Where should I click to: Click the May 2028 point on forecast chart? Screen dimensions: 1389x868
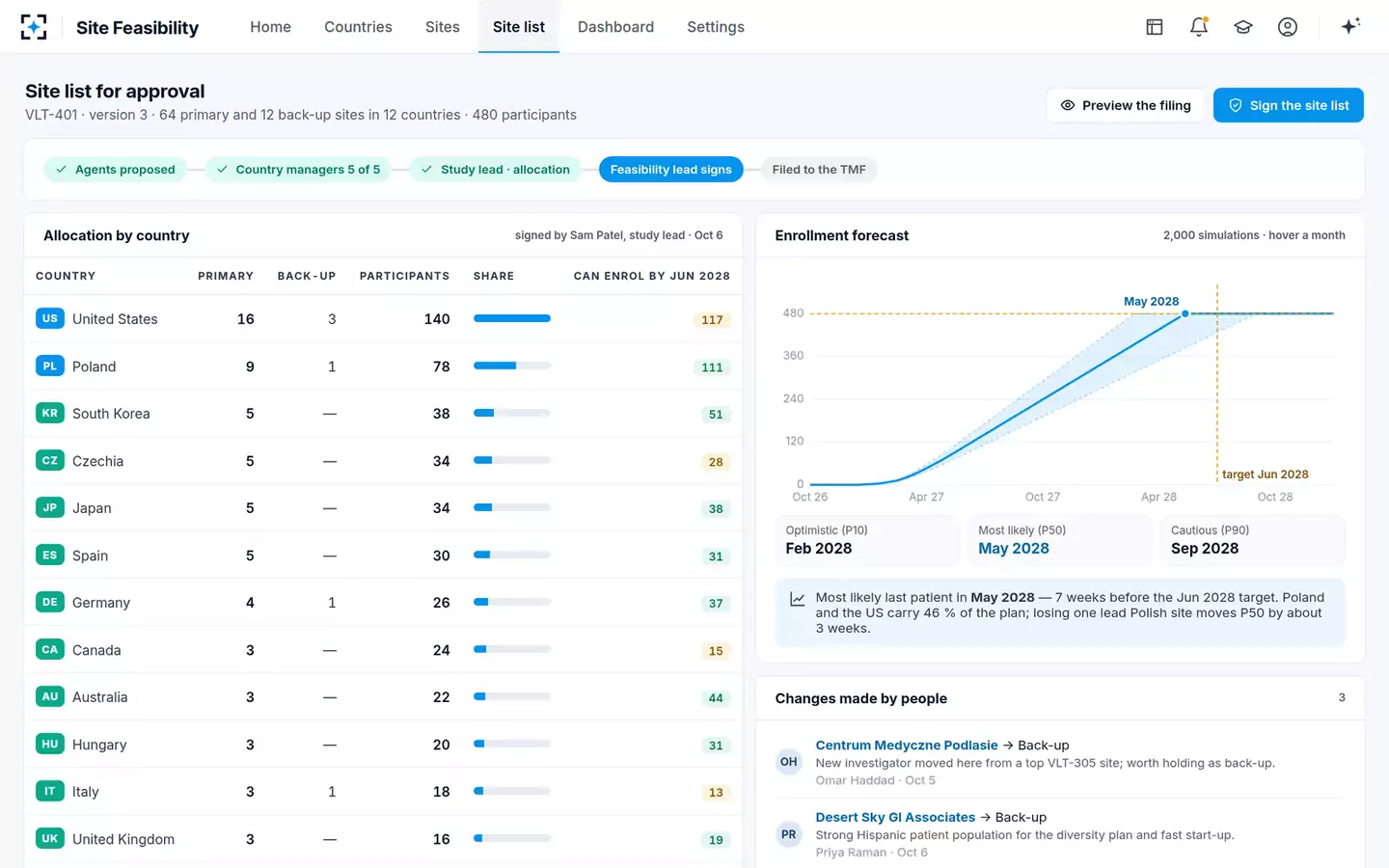[x=1185, y=313]
